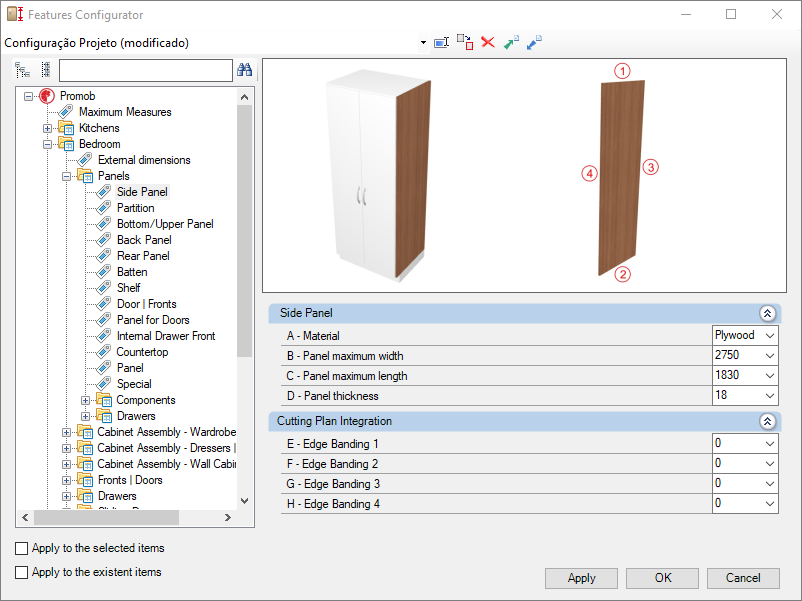Click the binoculars search icon

[244, 70]
